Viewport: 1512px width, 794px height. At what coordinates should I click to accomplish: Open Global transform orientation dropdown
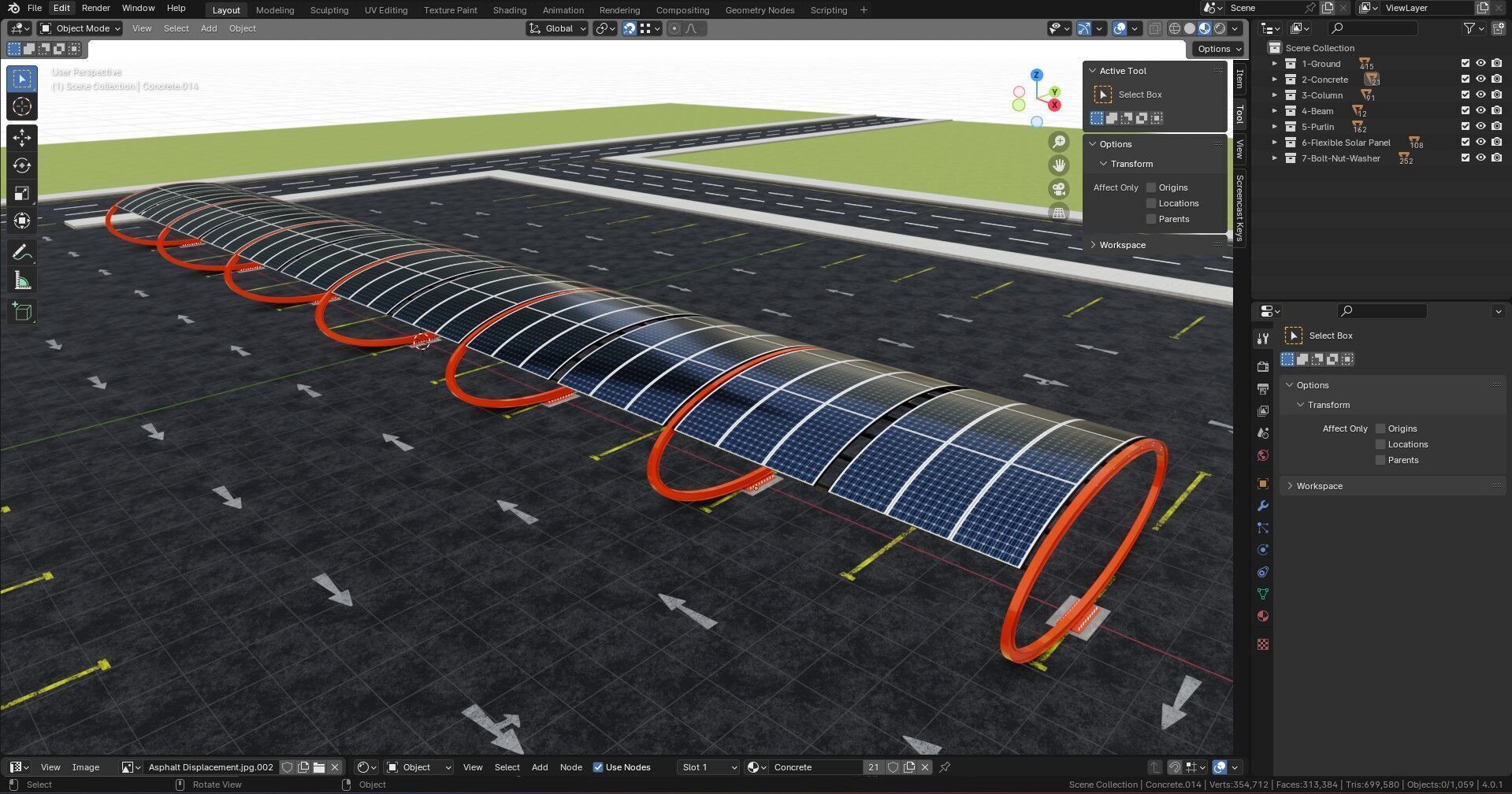[558, 28]
